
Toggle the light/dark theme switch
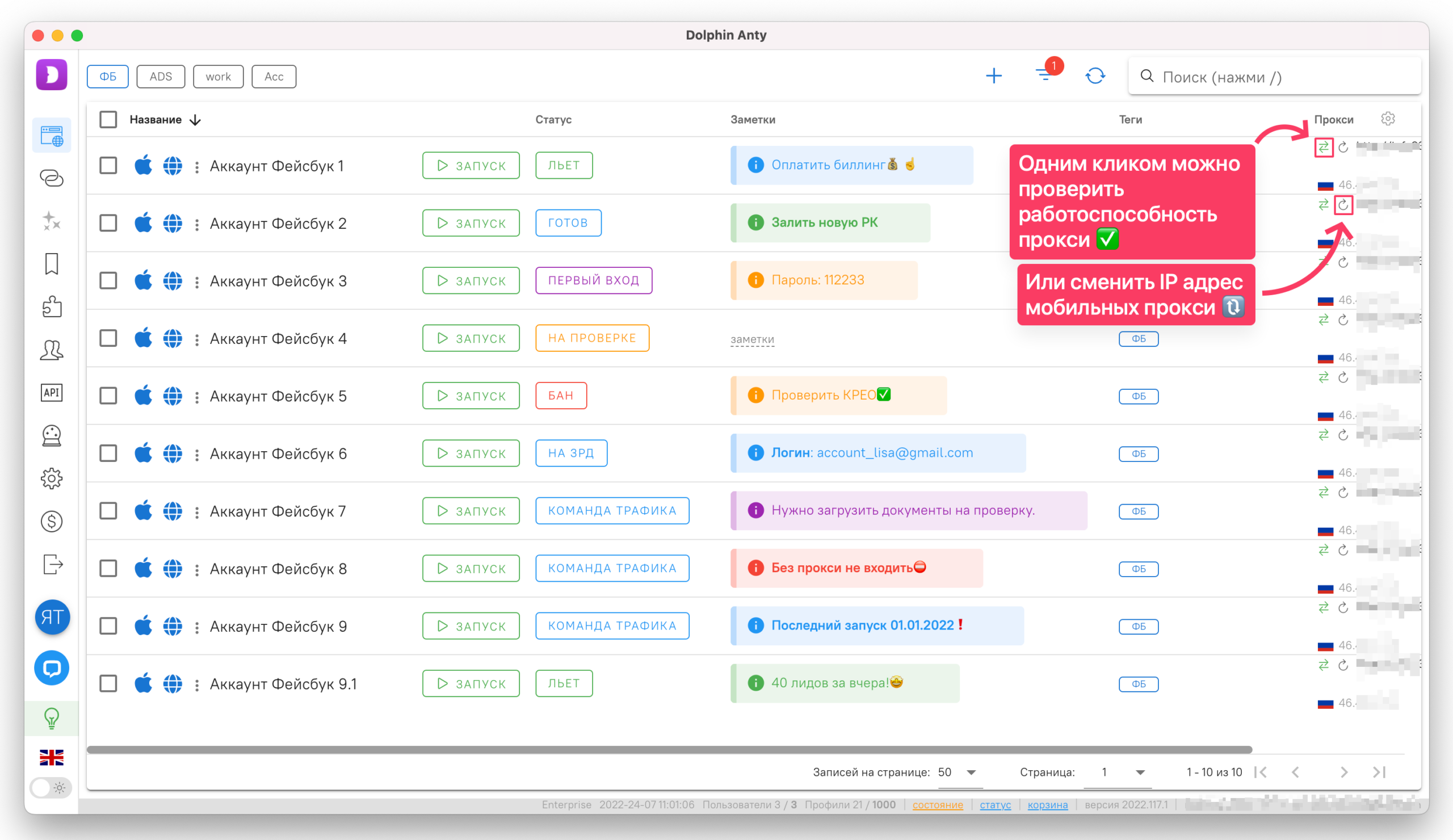coord(51,788)
